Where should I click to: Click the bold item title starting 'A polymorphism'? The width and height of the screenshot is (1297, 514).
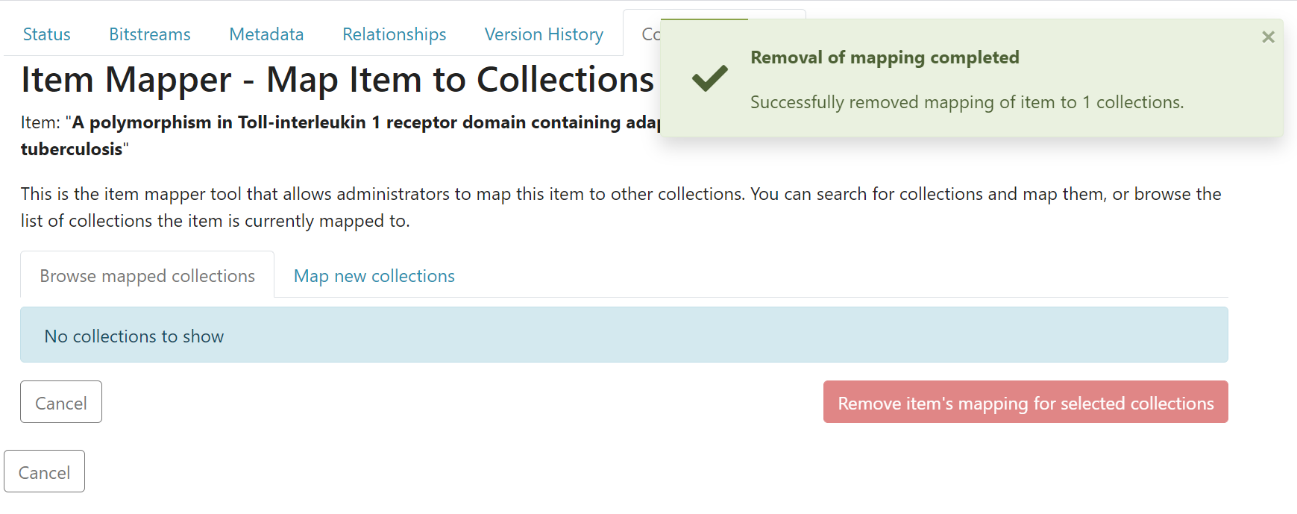pos(360,123)
